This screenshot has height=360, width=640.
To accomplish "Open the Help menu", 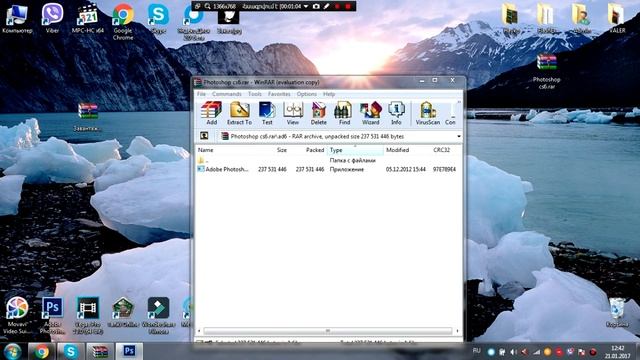I will pos(329,94).
